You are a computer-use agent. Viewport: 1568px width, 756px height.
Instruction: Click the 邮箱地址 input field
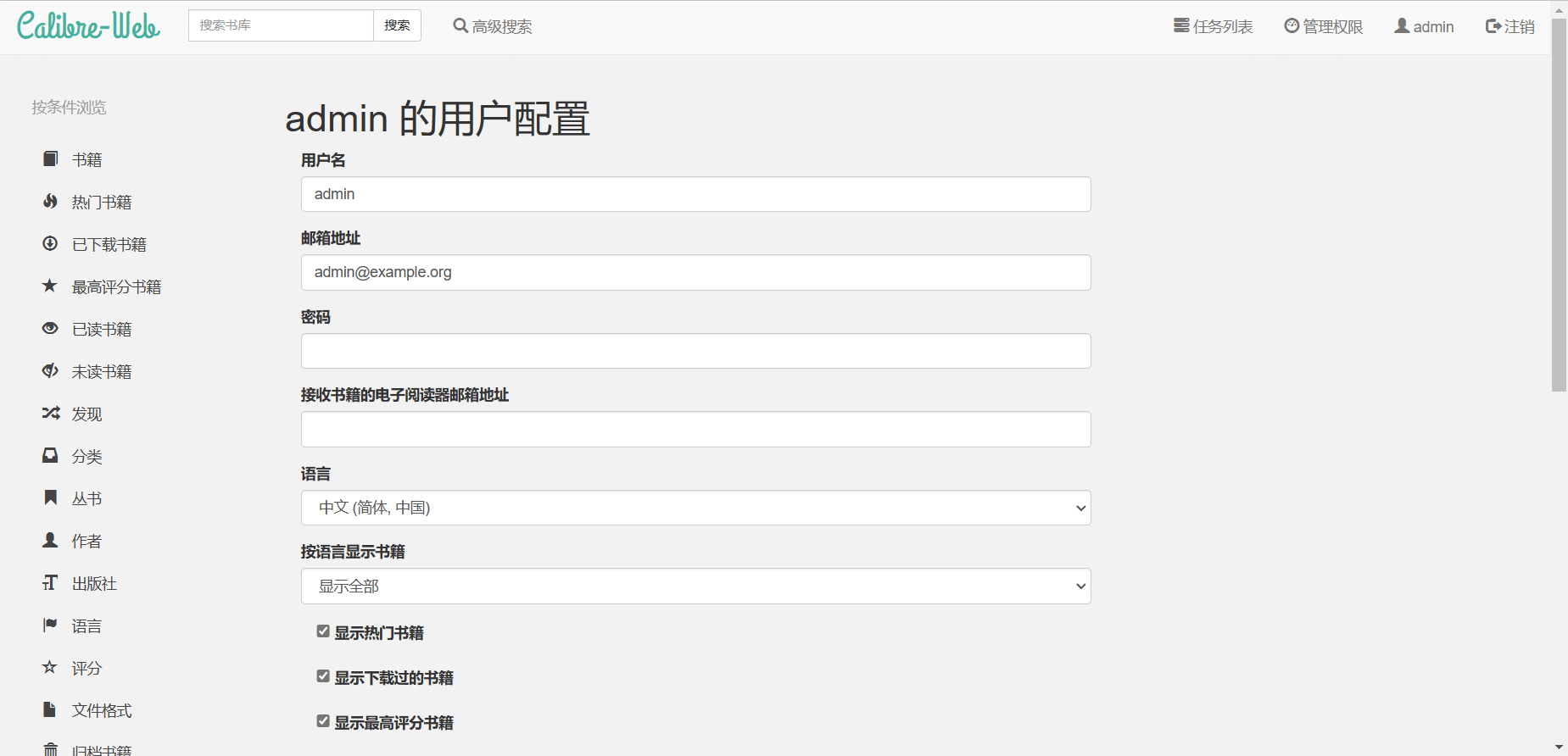[695, 272]
